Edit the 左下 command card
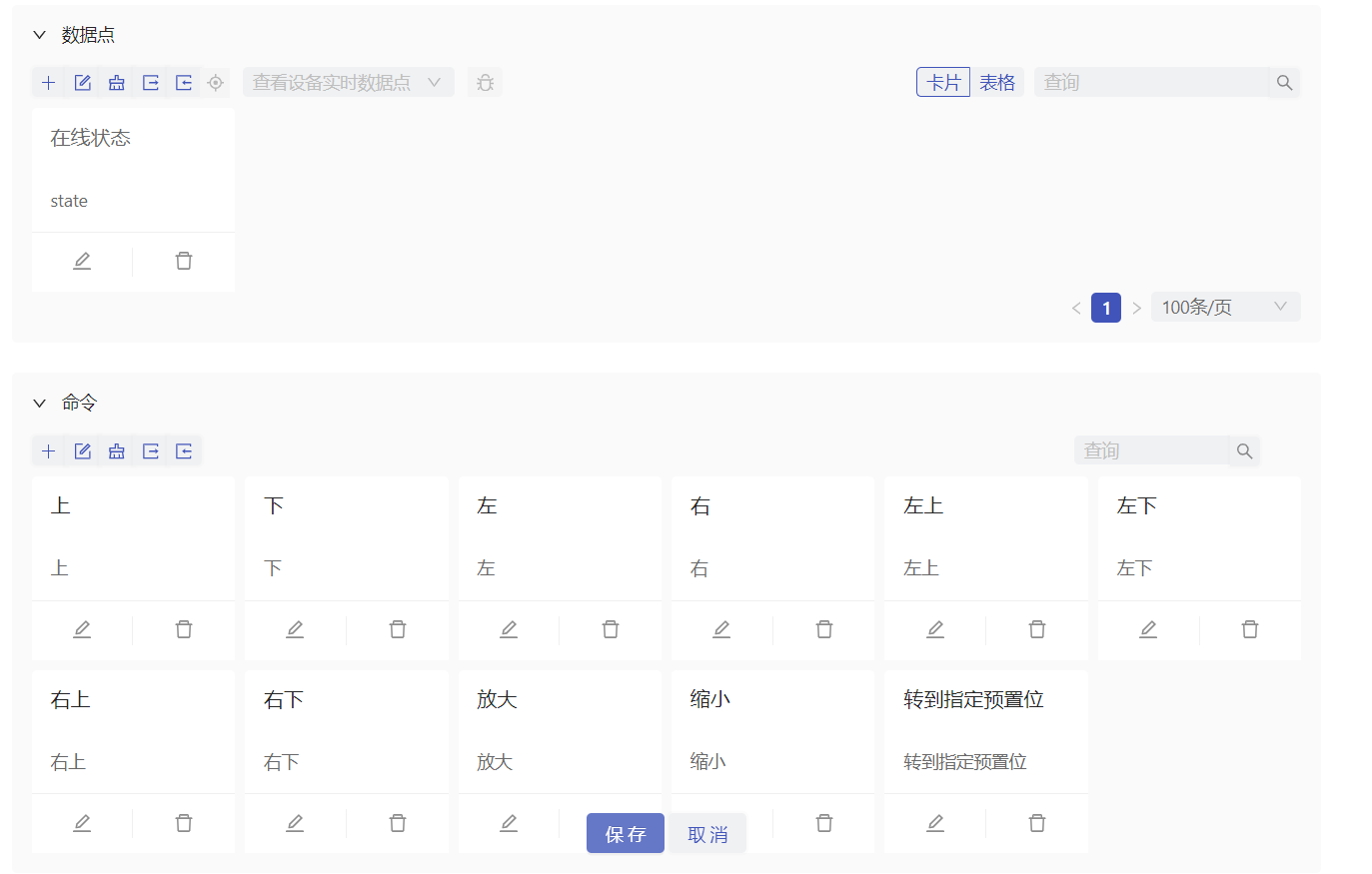The width and height of the screenshot is (1372, 874). [1148, 629]
